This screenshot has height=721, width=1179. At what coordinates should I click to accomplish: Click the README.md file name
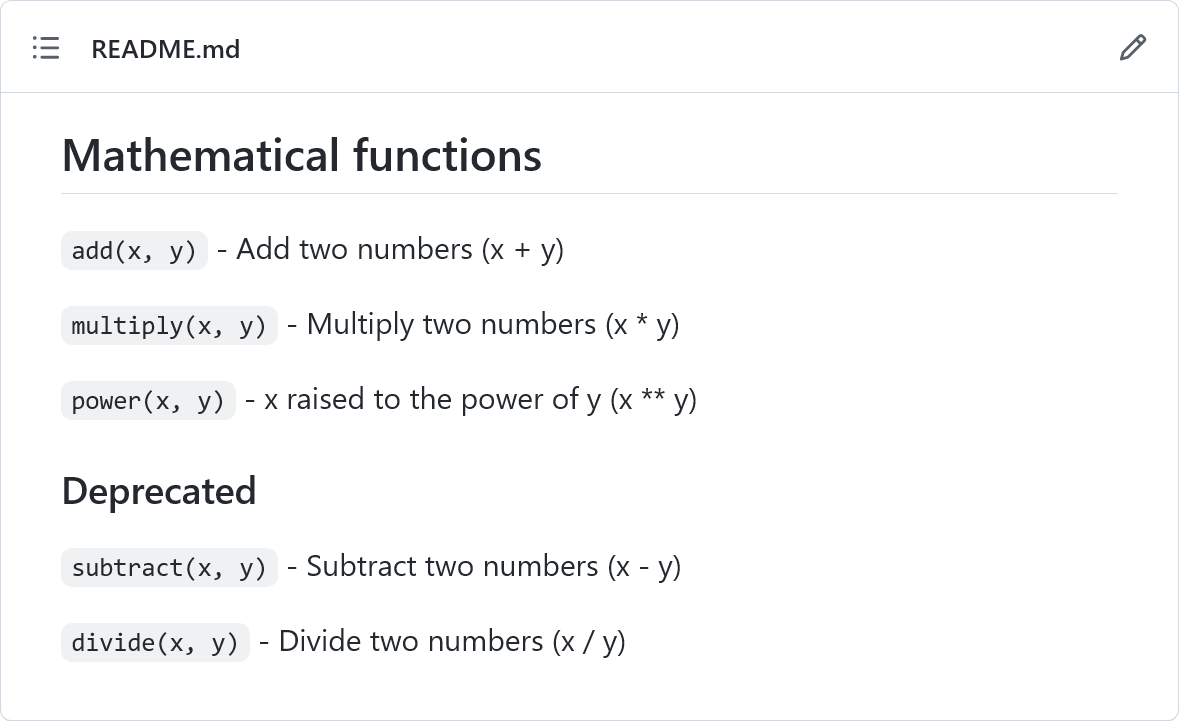tap(165, 49)
